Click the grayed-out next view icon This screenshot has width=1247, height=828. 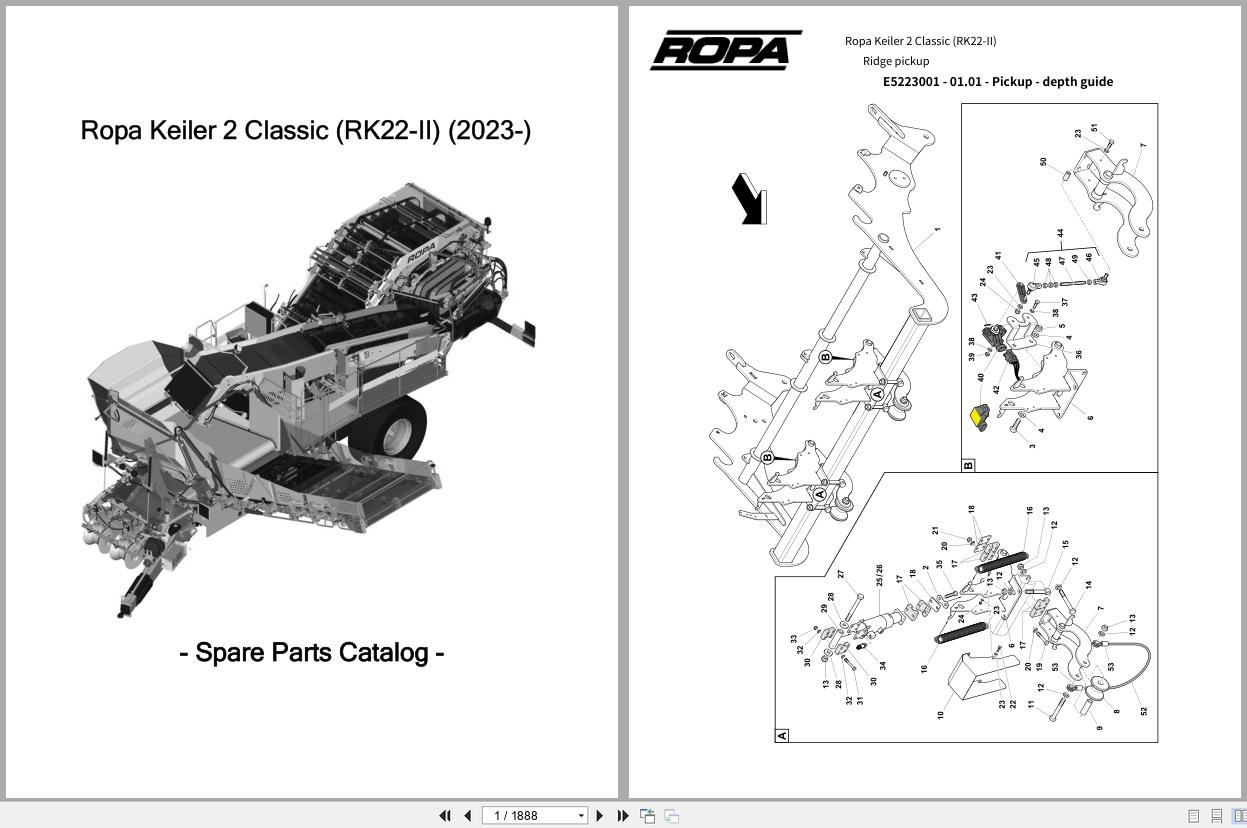point(672,816)
